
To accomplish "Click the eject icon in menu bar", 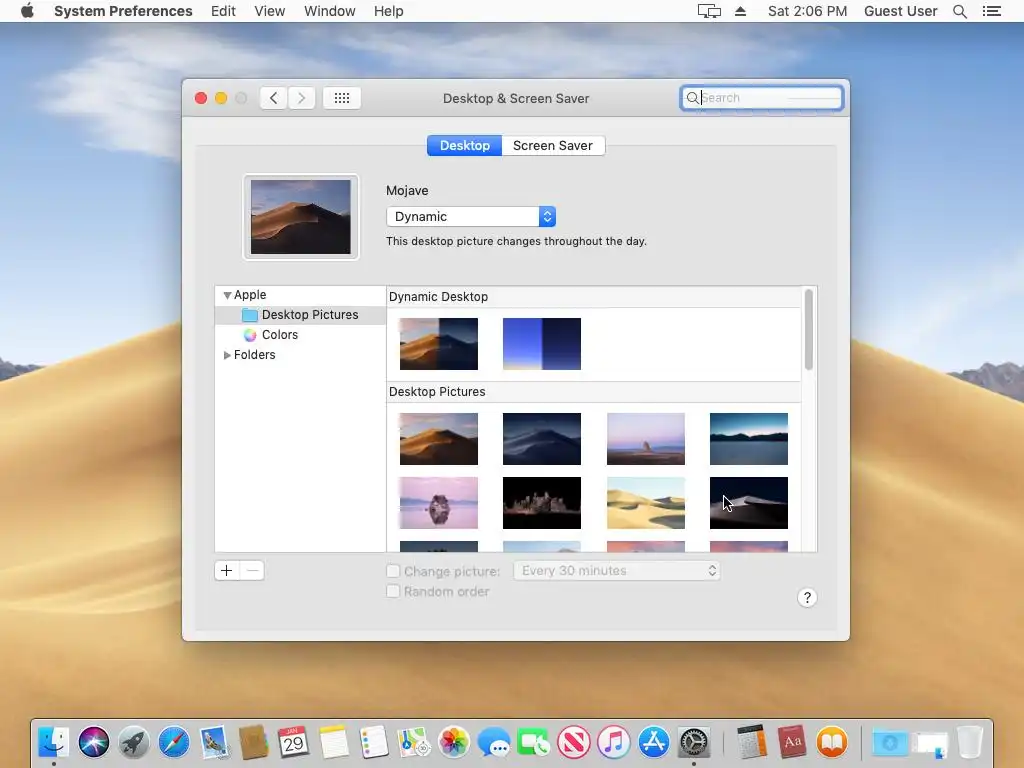I will (740, 11).
